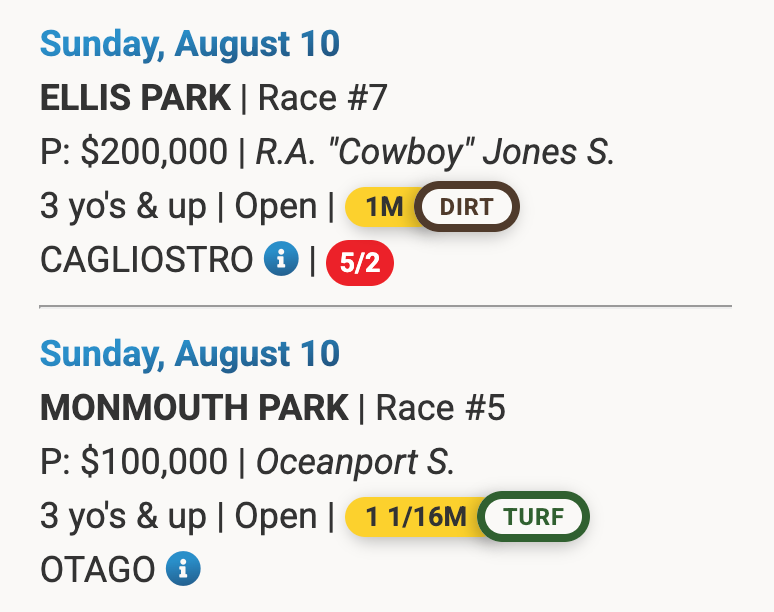This screenshot has height=612, width=774.
Task: Click the ELLIS PARK track name
Action: click(135, 98)
